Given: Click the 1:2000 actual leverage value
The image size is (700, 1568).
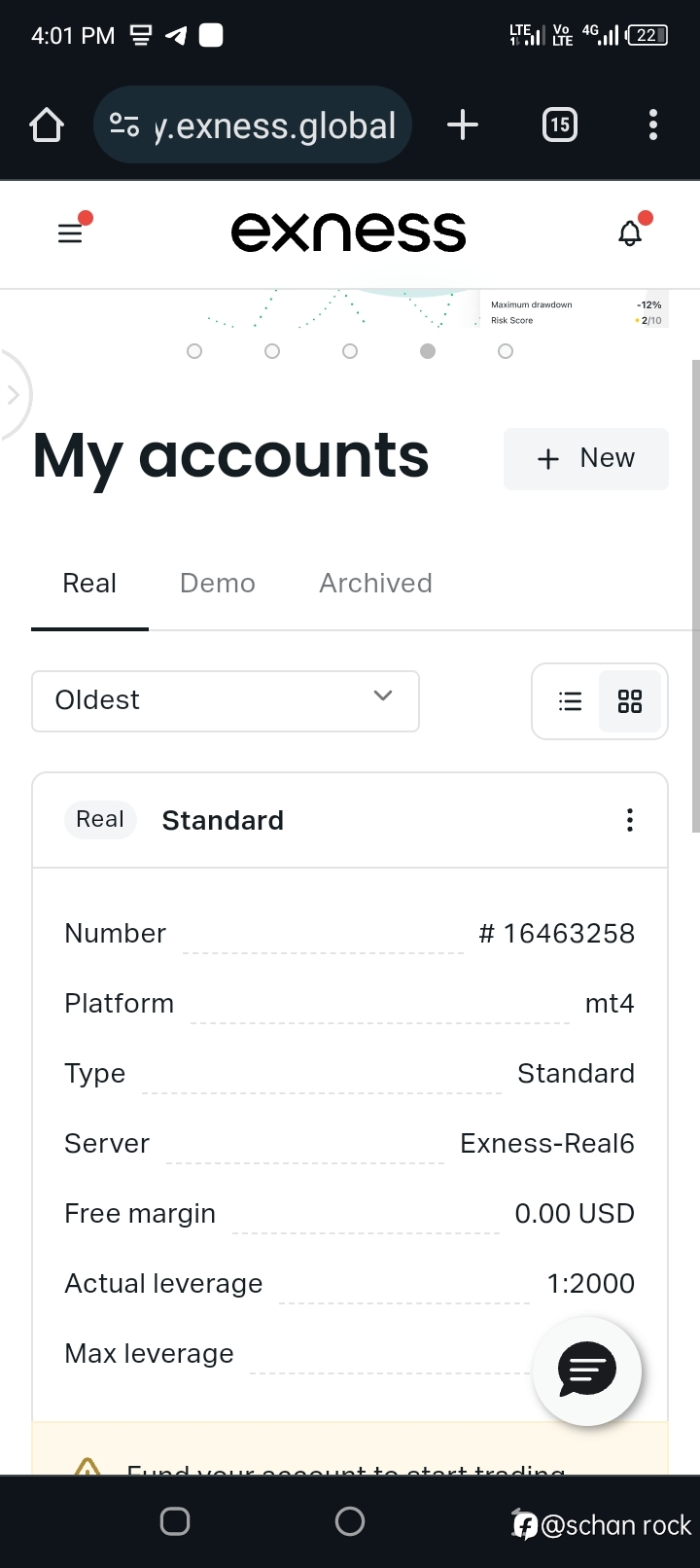Looking at the screenshot, I should [591, 1284].
